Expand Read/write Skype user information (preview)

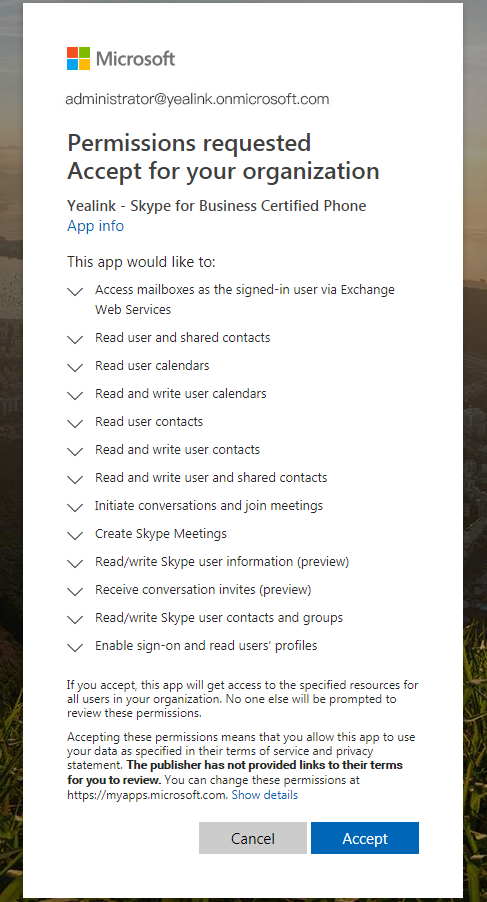[x=75, y=564]
